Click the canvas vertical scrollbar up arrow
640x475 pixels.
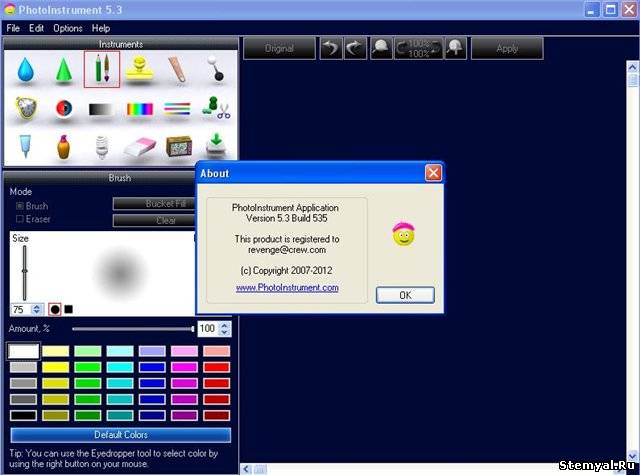632,67
